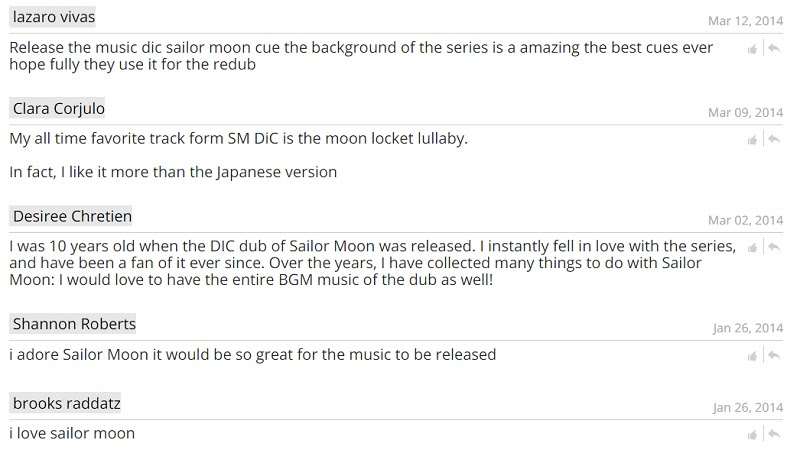Click the Mar 12, 2014 date stamp

coord(745,21)
